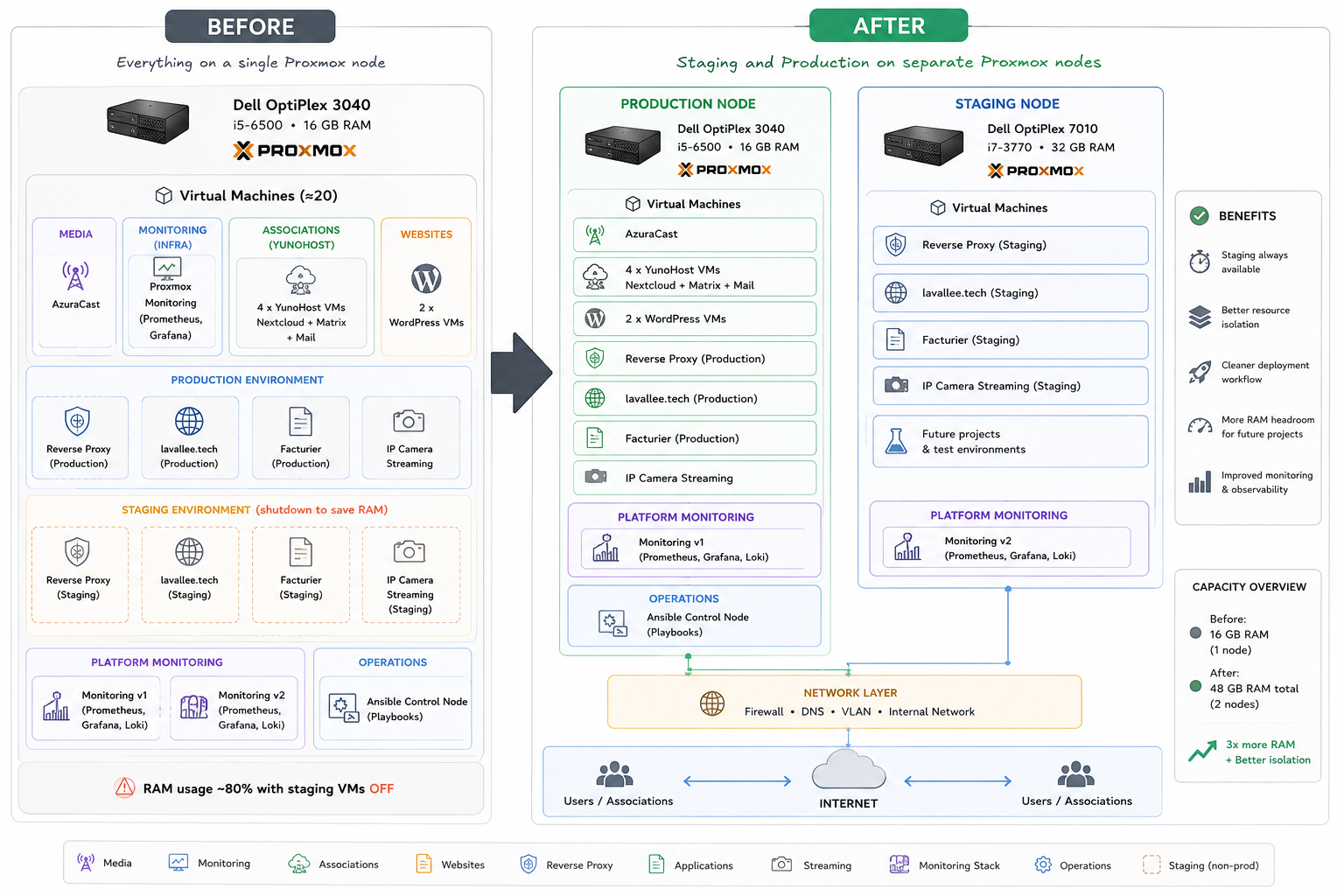Click the Monitoring v2 chart icon in Staging Node
The image size is (1344, 896).
[x=907, y=547]
